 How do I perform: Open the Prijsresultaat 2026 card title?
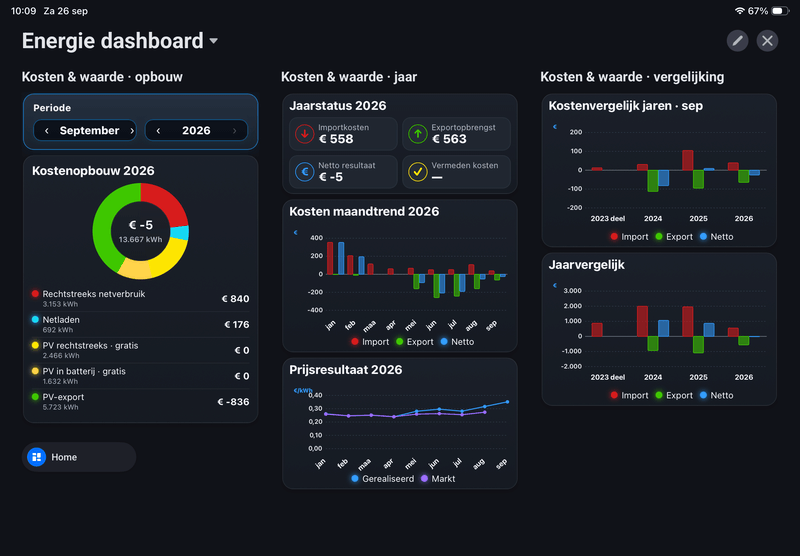pyautogui.click(x=345, y=370)
